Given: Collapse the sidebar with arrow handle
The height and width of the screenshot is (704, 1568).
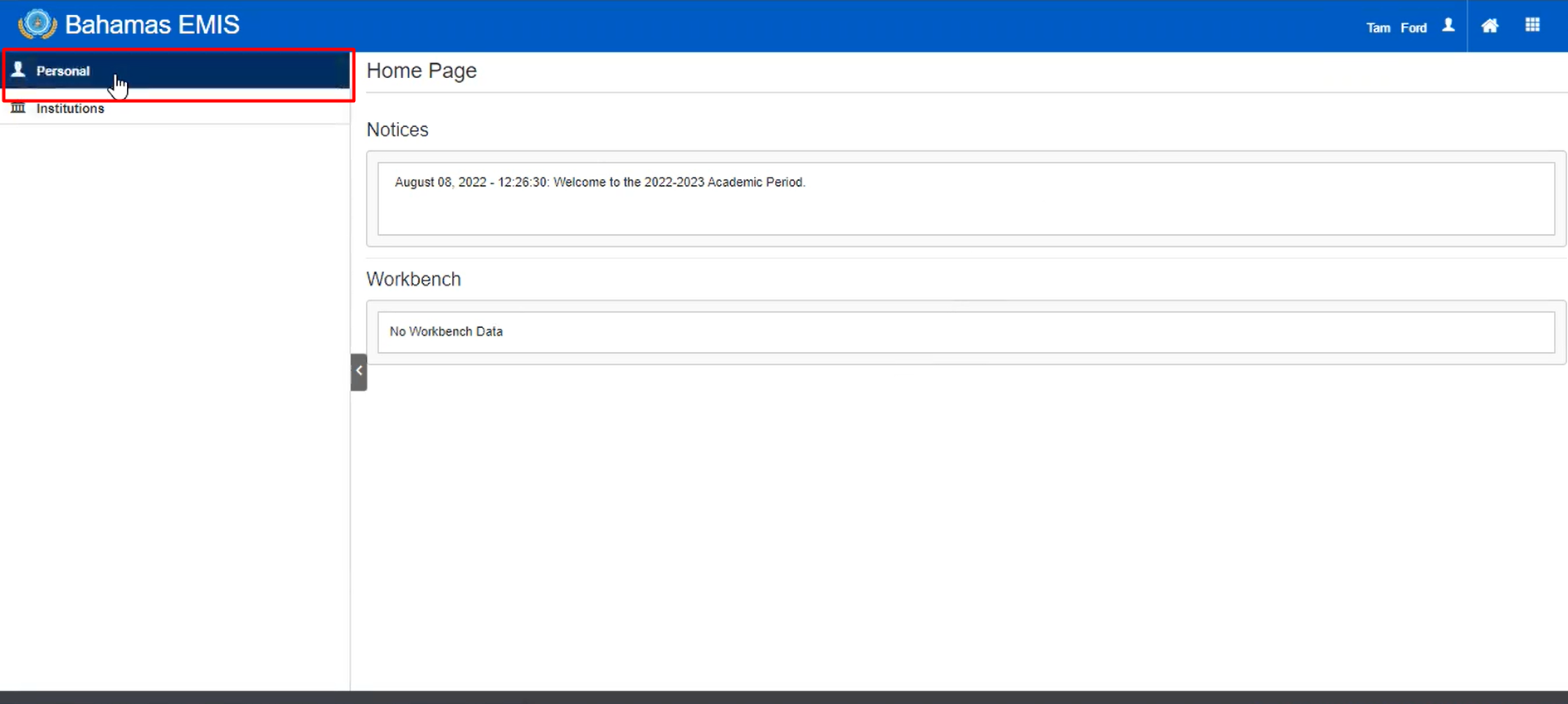Looking at the screenshot, I should click(358, 371).
